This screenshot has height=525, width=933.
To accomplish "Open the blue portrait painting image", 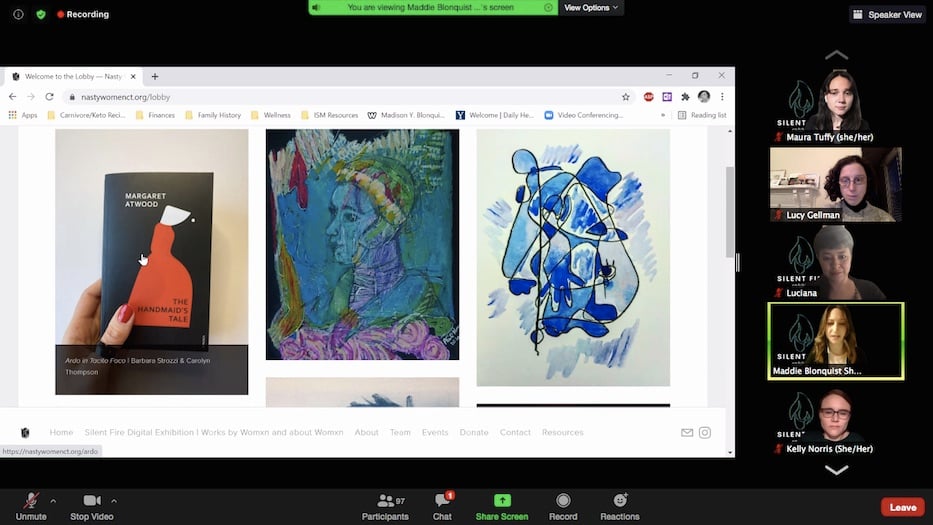I will point(362,245).
